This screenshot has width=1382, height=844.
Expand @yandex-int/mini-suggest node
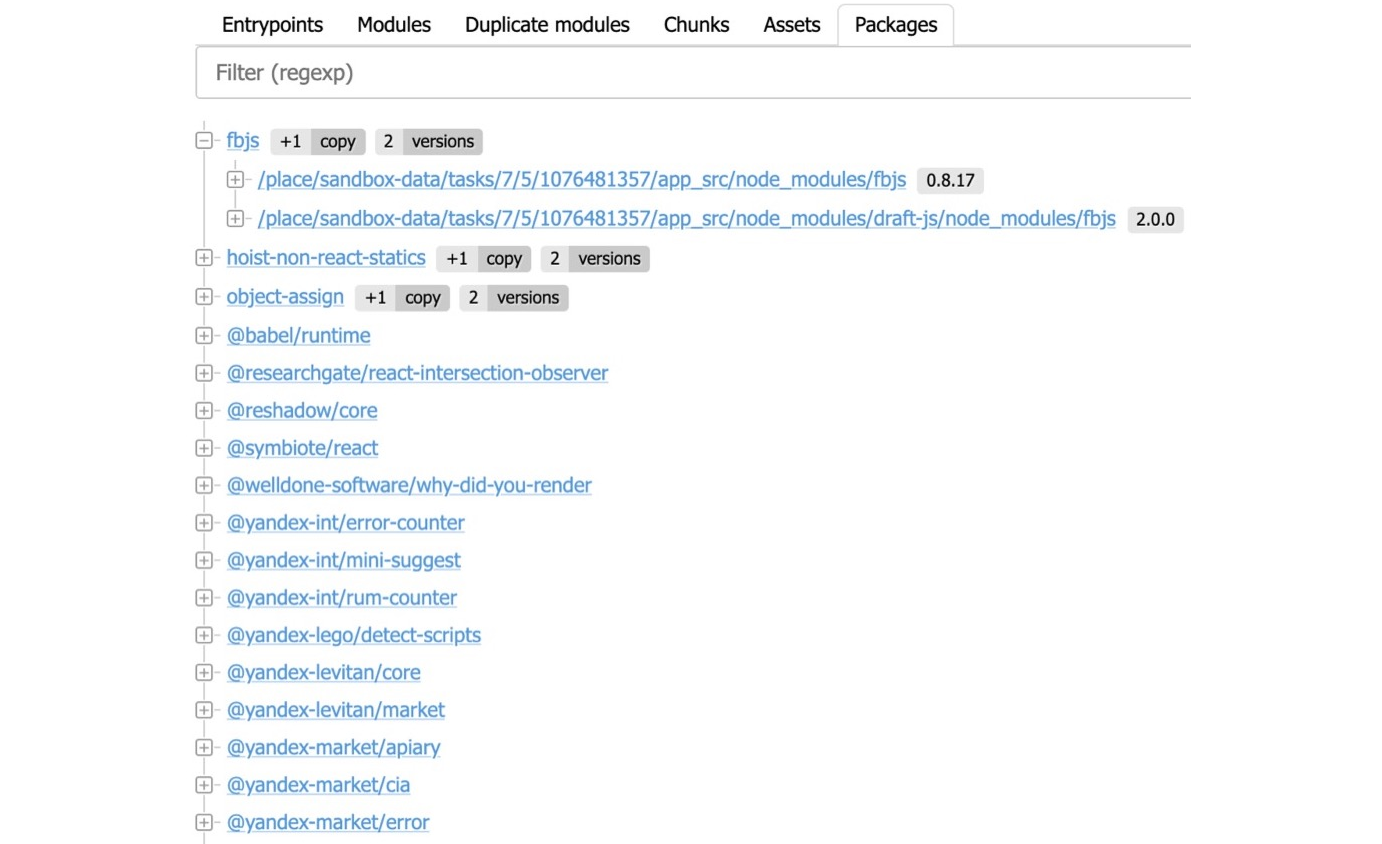tap(205, 561)
